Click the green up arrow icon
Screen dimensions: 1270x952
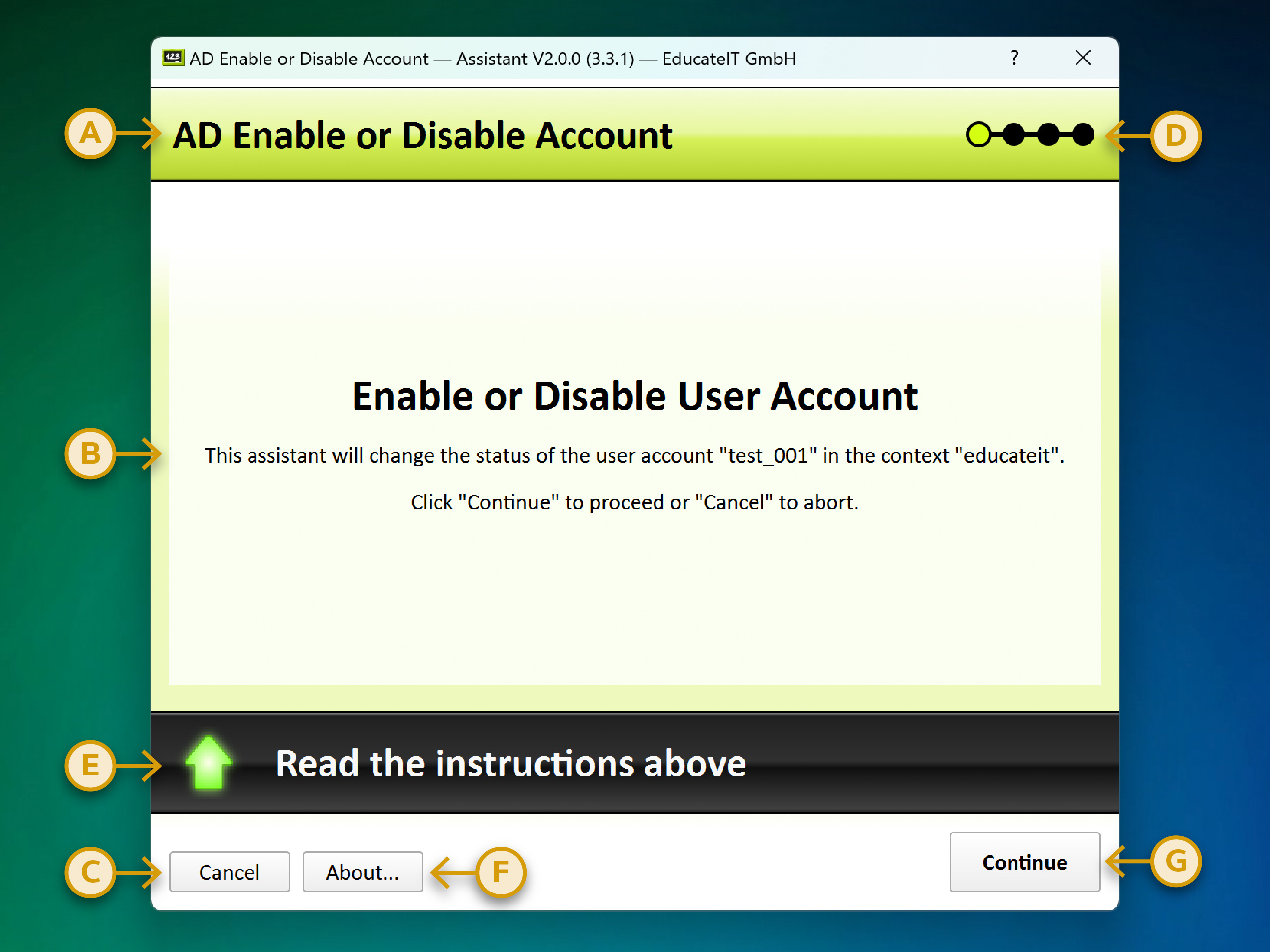coord(208,763)
